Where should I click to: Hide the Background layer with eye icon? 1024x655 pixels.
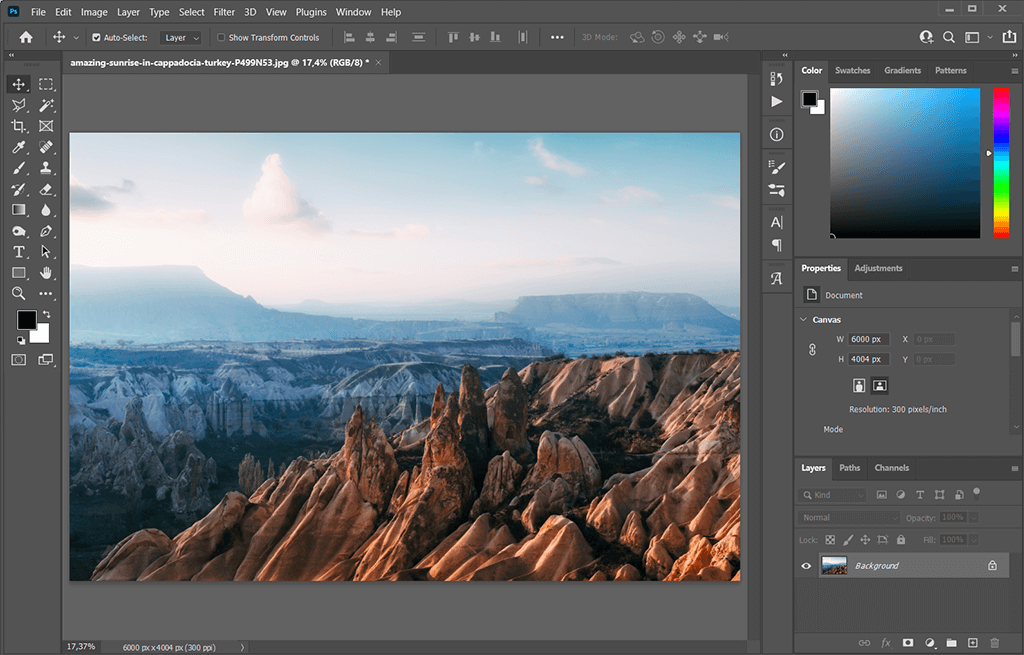point(806,566)
